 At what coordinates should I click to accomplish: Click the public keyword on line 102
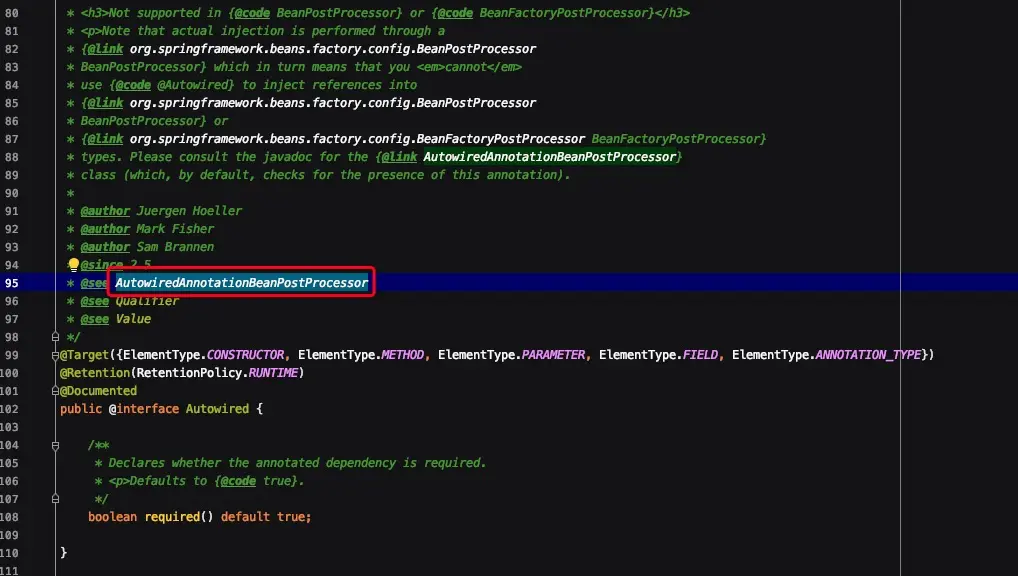point(81,408)
